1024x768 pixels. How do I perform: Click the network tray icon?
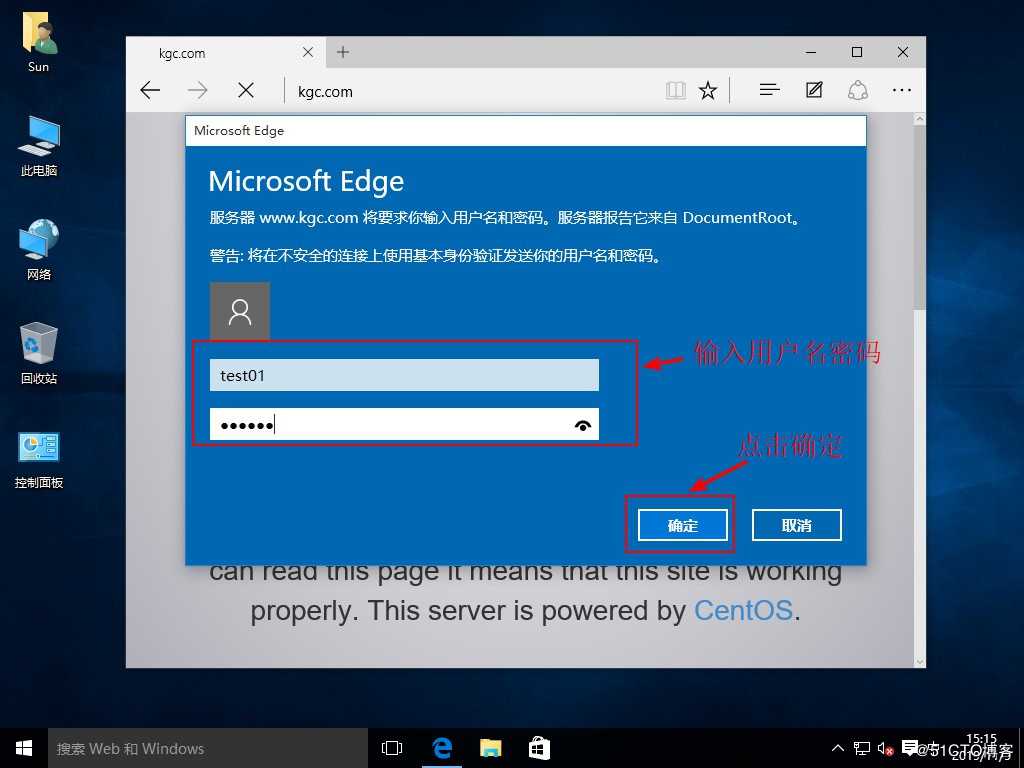(x=861, y=748)
